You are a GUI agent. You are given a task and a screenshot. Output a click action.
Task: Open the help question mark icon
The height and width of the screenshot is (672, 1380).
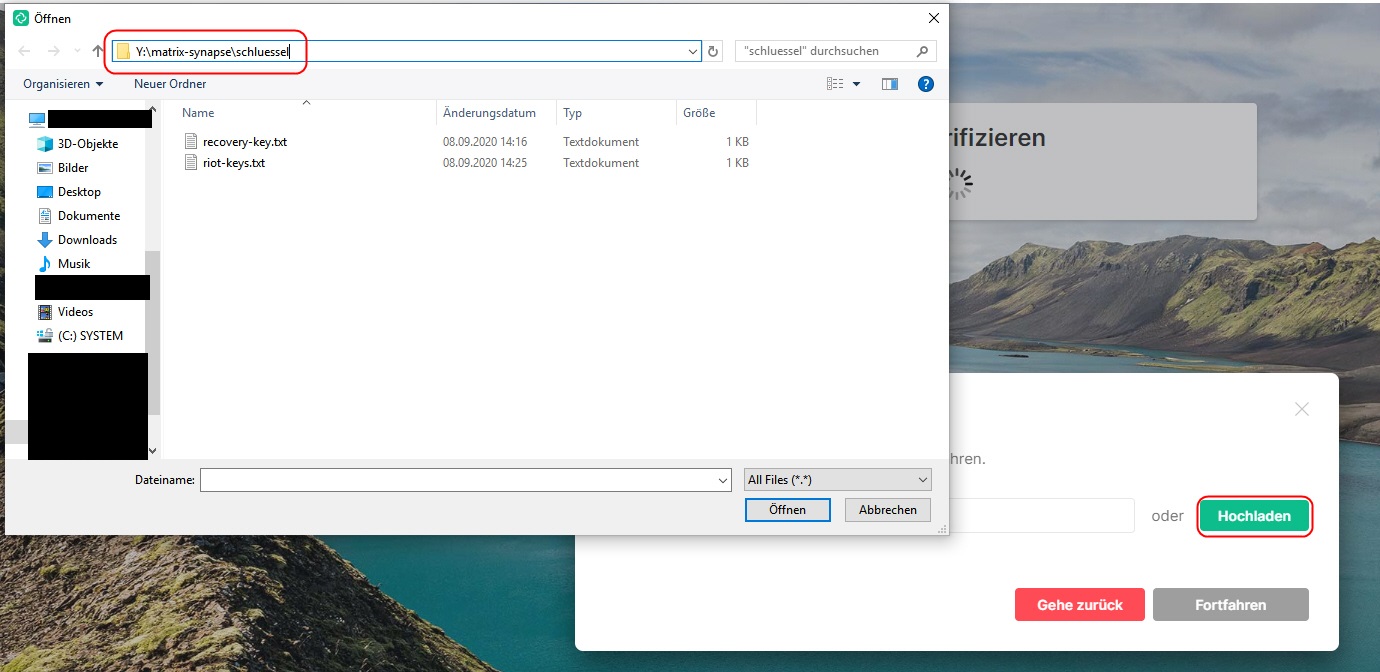pyautogui.click(x=926, y=84)
